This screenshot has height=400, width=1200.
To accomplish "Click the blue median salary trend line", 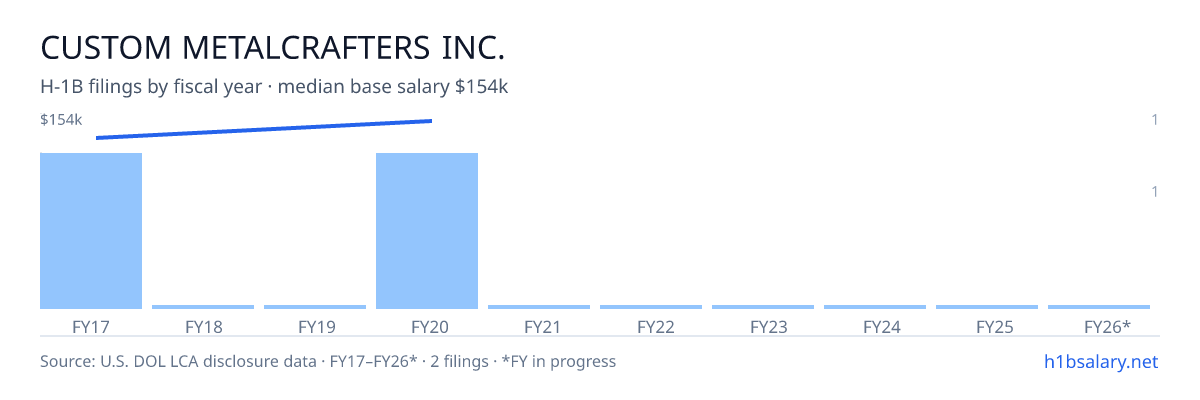I will click(264, 129).
